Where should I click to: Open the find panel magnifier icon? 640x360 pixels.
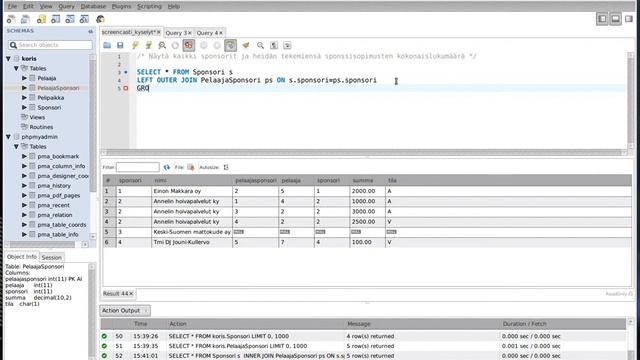point(260,45)
